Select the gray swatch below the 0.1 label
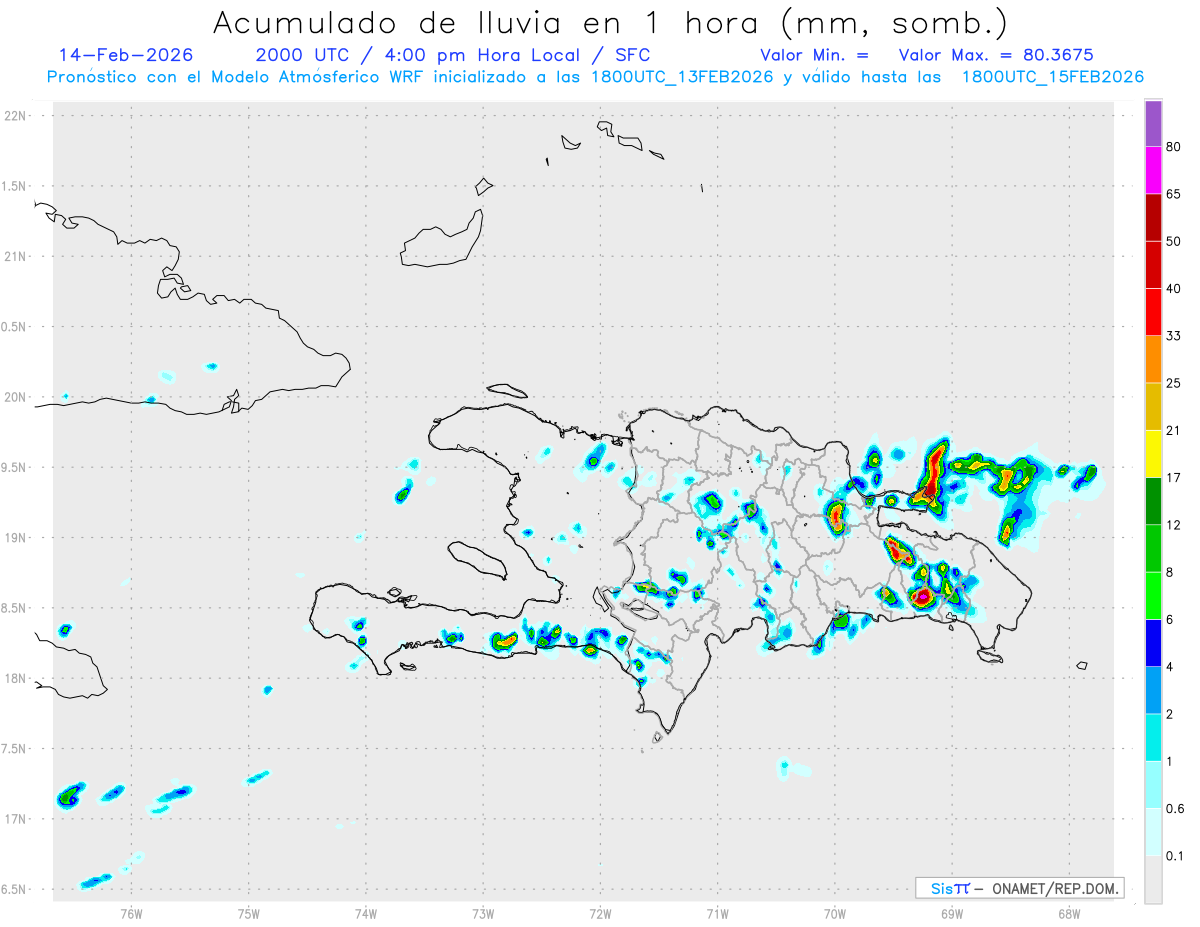This screenshot has width=1200, height=927. [1153, 879]
